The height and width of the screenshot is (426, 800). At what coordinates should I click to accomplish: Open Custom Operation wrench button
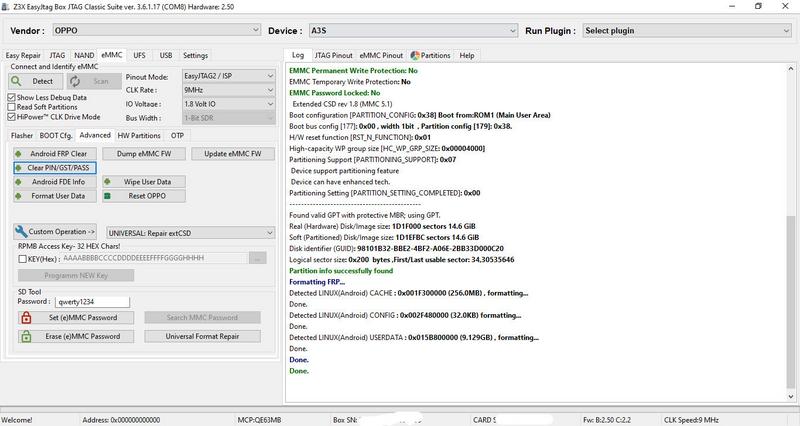click(56, 231)
